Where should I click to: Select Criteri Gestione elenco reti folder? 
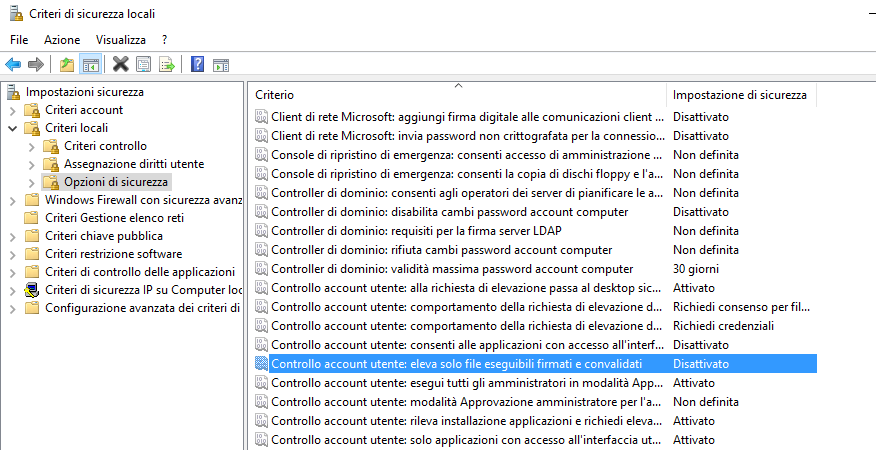[114, 218]
